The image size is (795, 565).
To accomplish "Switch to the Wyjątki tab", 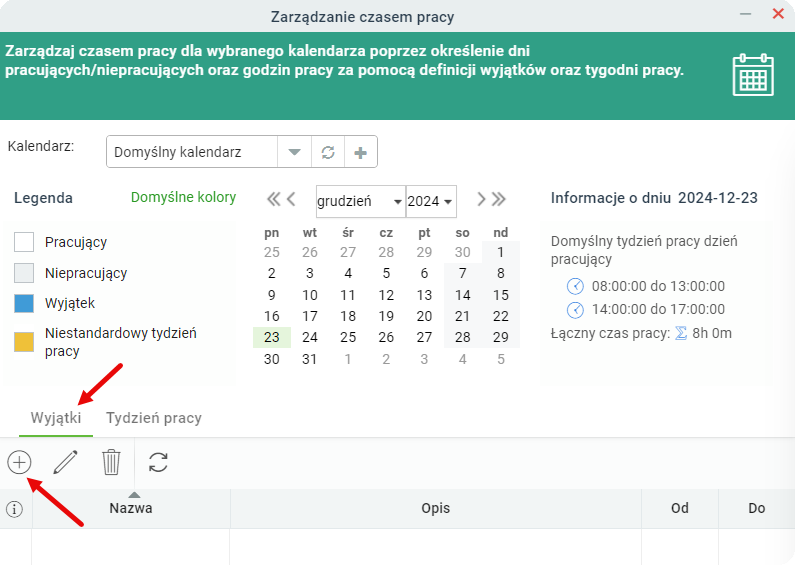I will [x=56, y=418].
